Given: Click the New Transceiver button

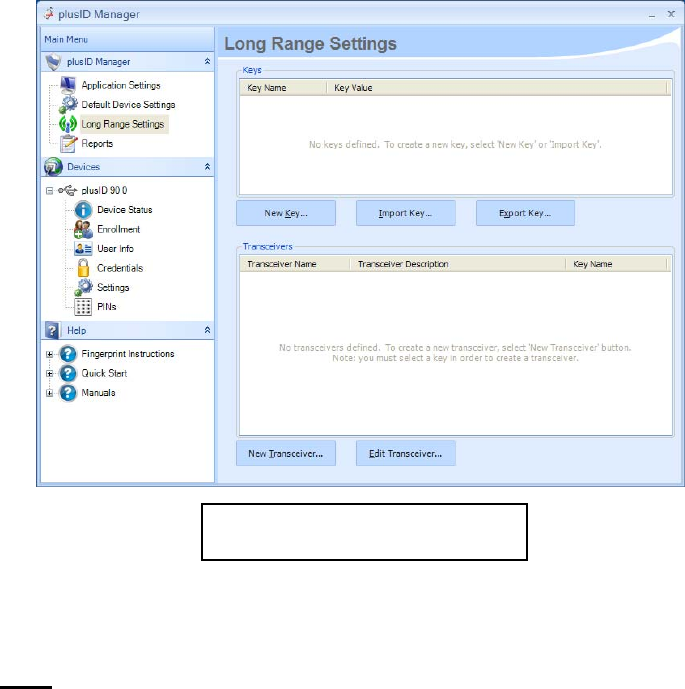Looking at the screenshot, I should coord(286,453).
